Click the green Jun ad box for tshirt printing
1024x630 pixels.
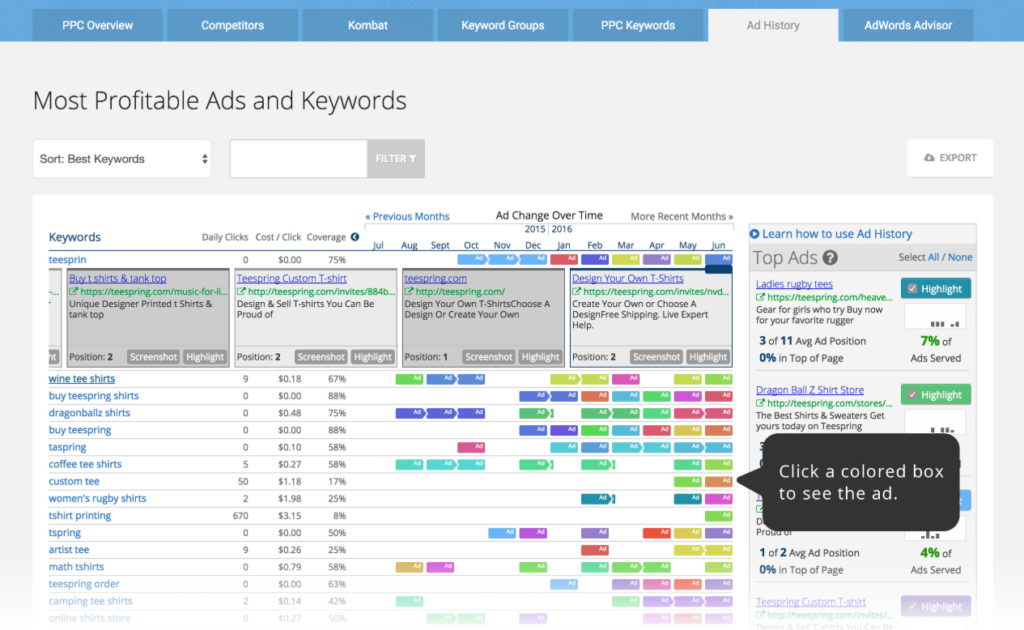pos(718,516)
